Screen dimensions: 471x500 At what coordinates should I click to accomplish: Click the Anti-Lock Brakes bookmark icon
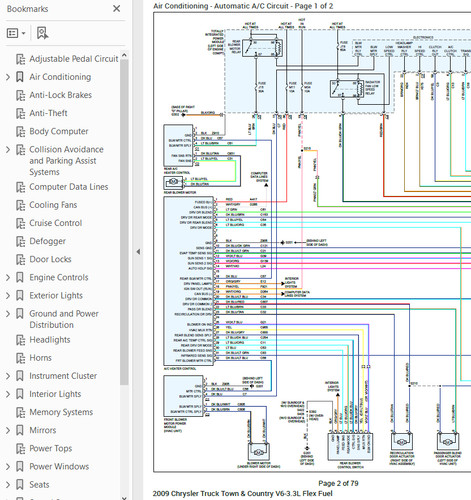click(x=21, y=95)
